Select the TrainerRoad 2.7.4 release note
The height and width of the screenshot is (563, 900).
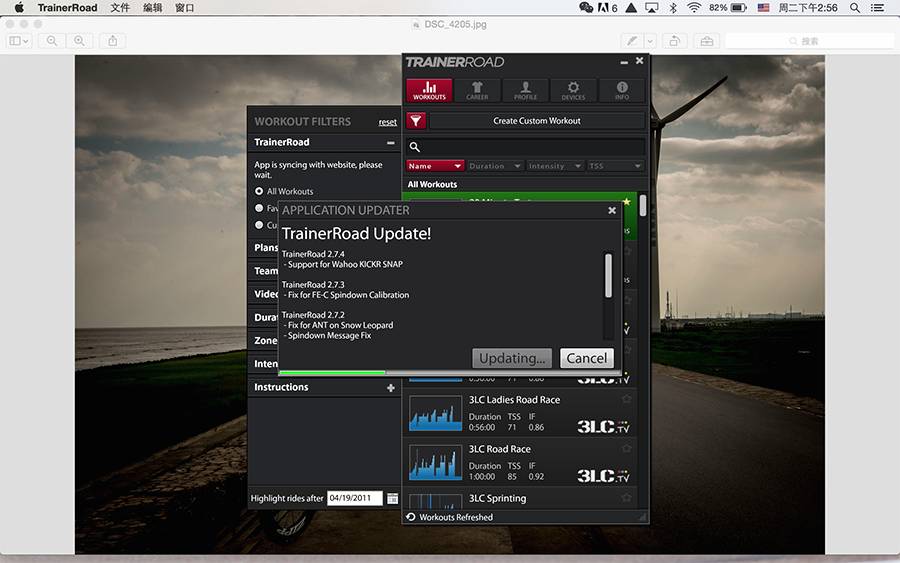313,254
